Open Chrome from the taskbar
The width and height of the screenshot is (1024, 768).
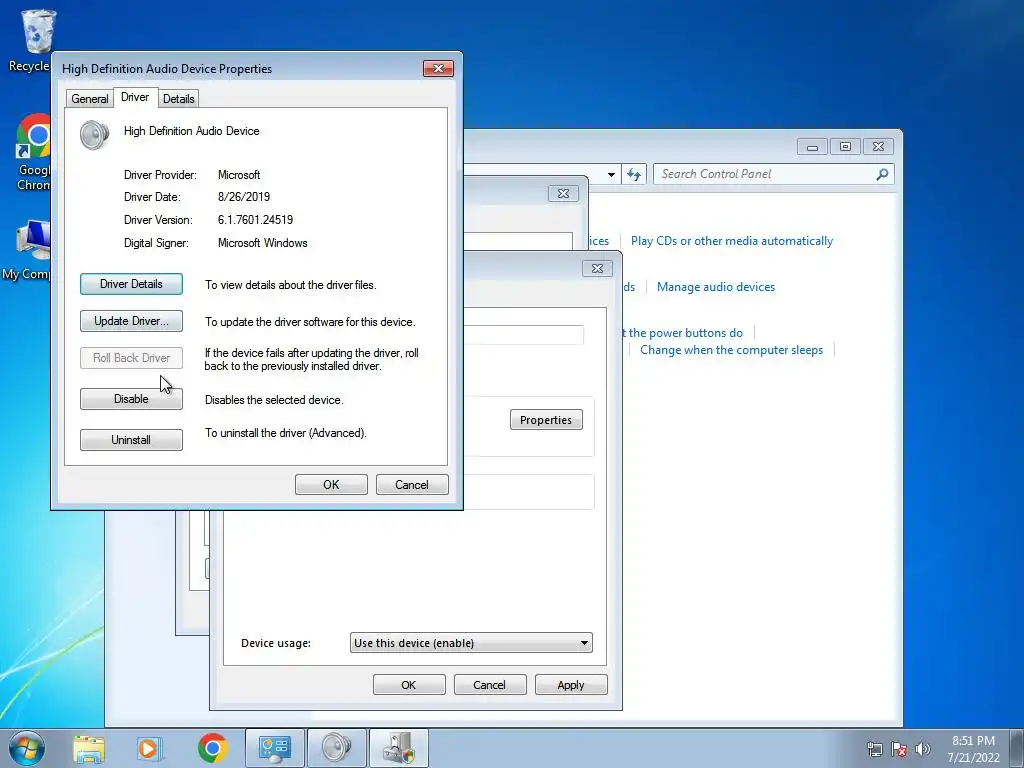(x=212, y=748)
